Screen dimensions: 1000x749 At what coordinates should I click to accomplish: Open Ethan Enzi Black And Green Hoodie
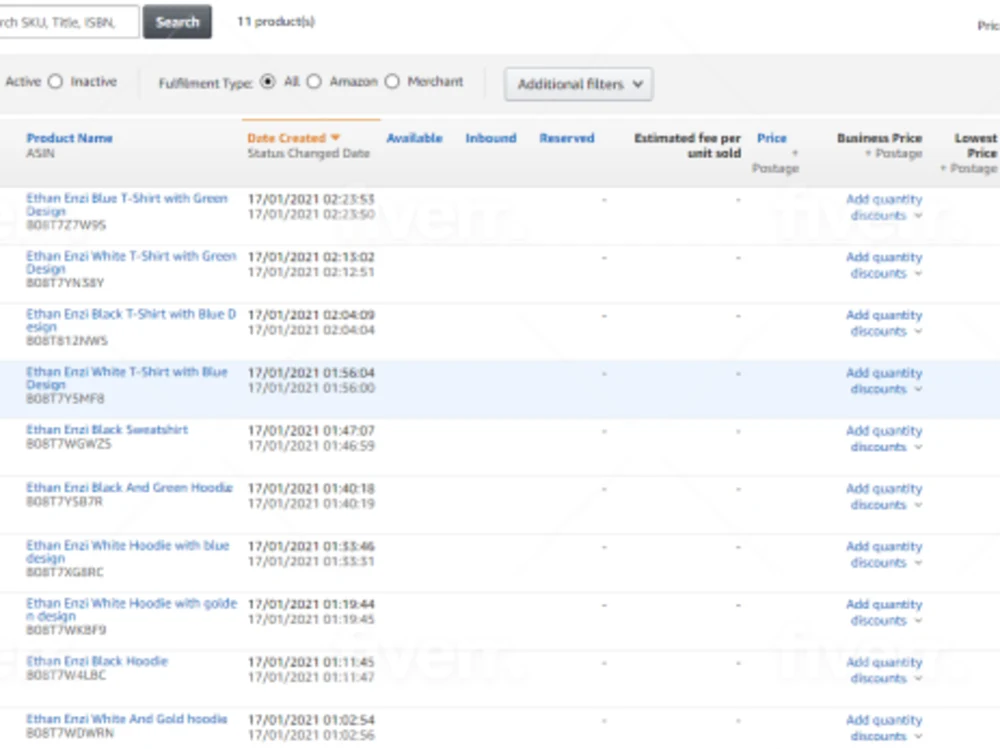[x=129, y=487]
